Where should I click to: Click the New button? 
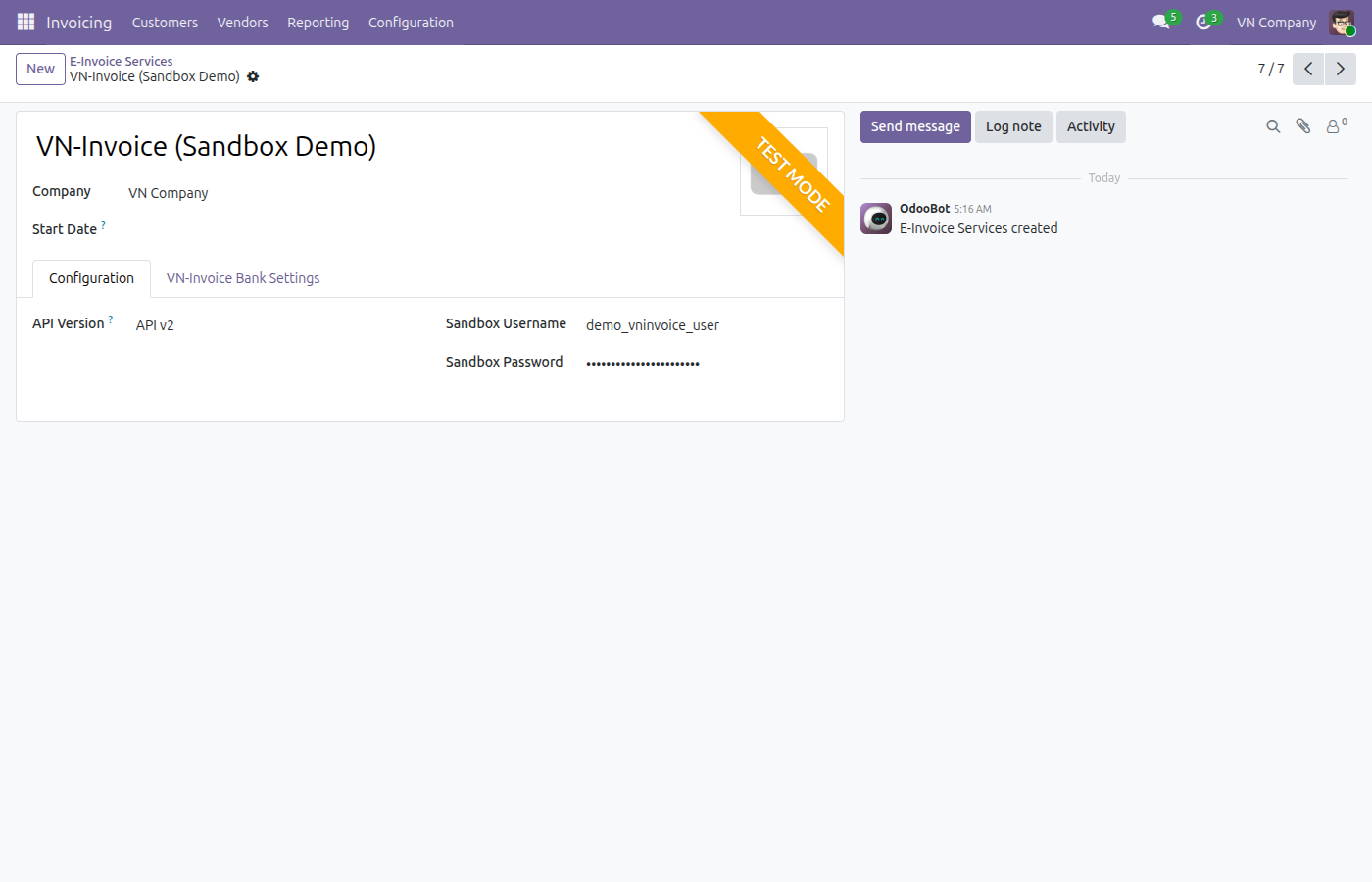click(x=40, y=69)
